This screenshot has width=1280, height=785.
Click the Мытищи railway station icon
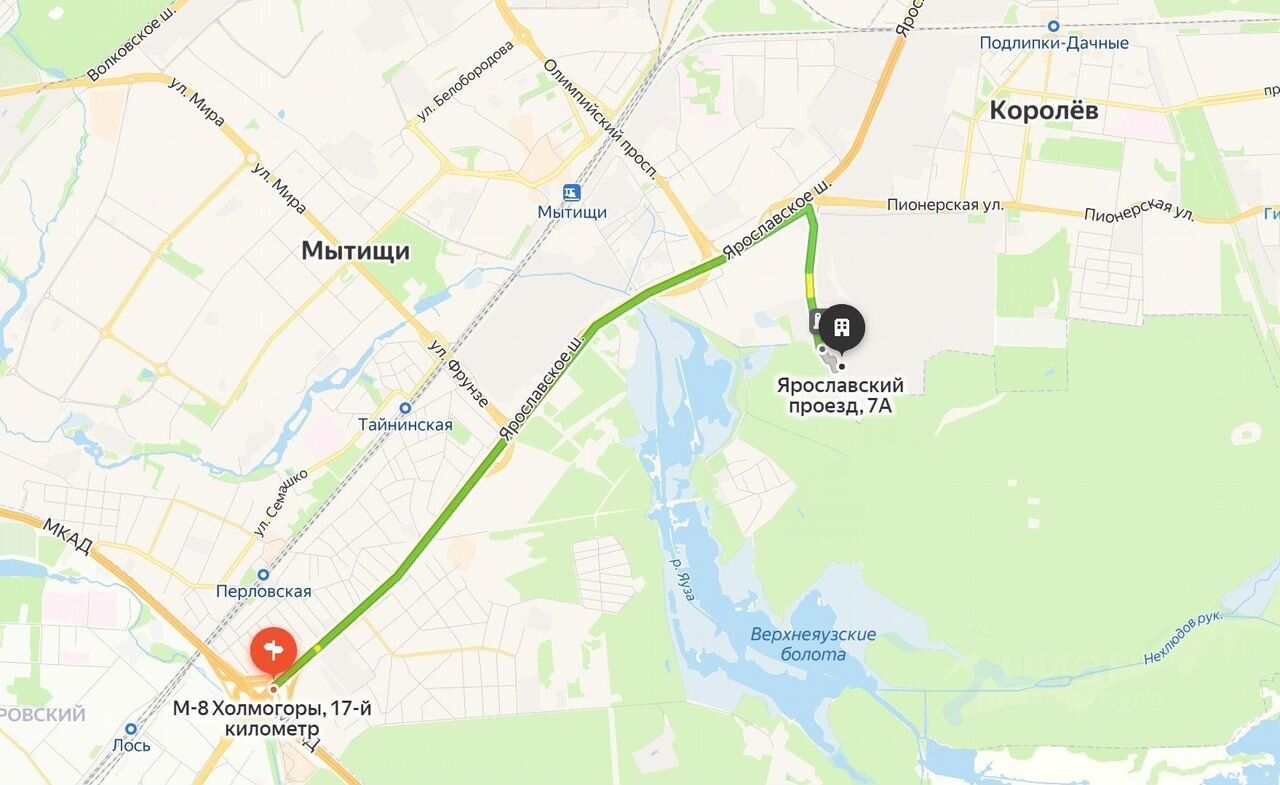coord(571,192)
